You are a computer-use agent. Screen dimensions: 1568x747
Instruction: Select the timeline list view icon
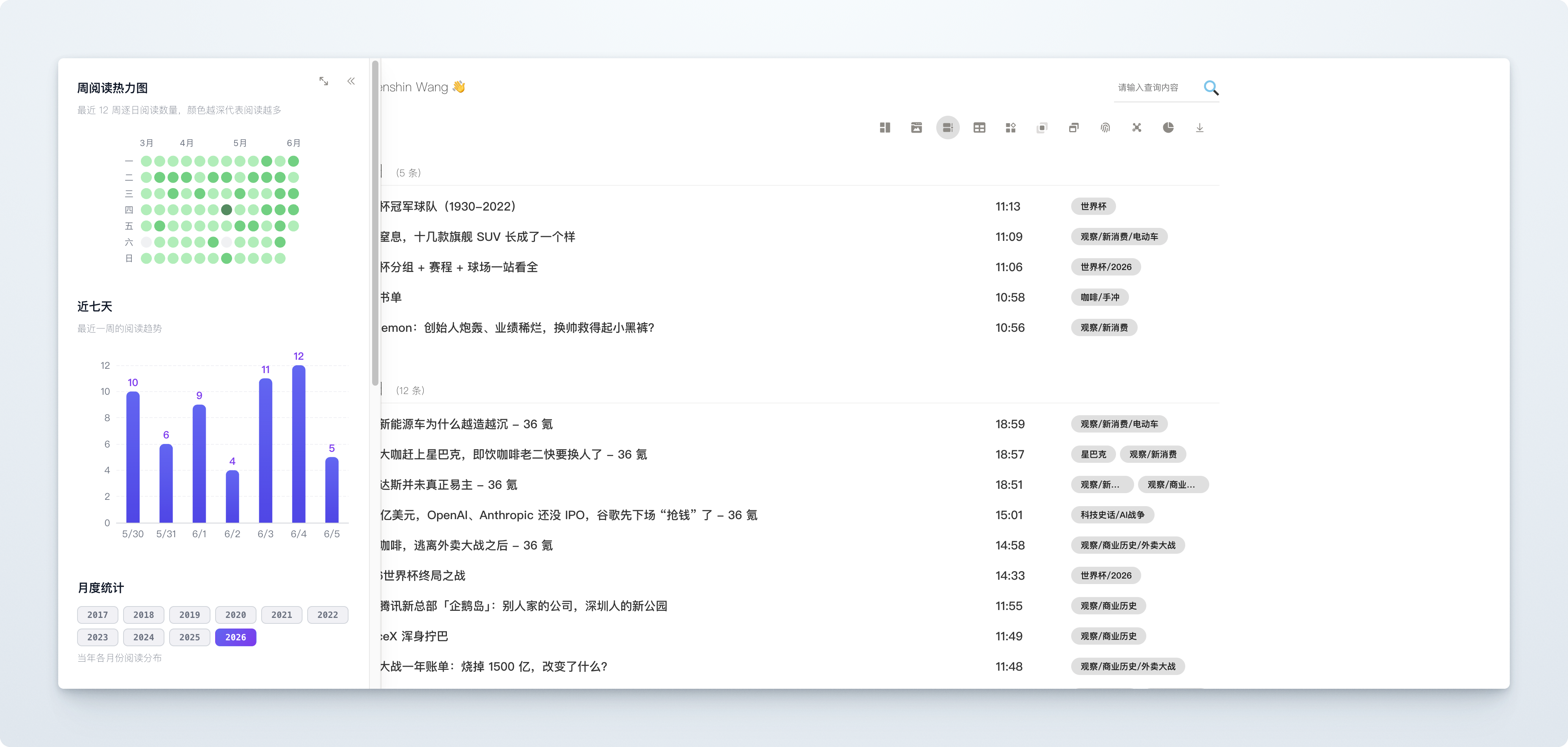(948, 128)
